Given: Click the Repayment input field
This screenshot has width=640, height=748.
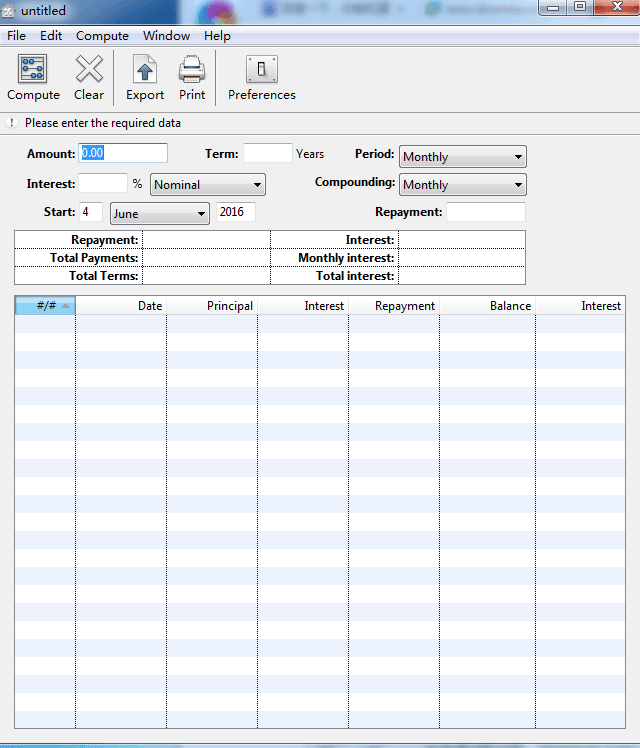Looking at the screenshot, I should 485,212.
